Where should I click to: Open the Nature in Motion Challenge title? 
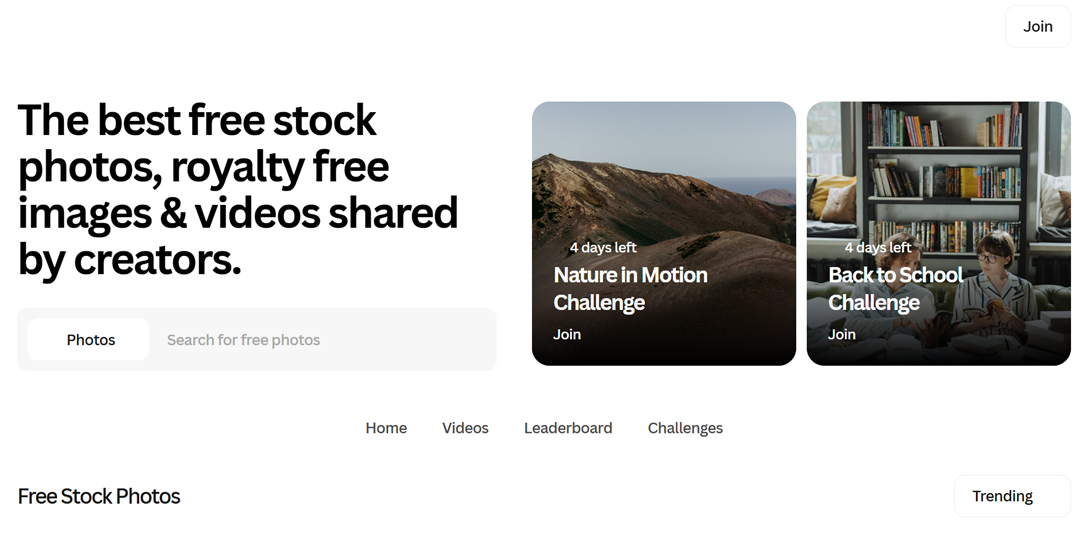coord(630,288)
